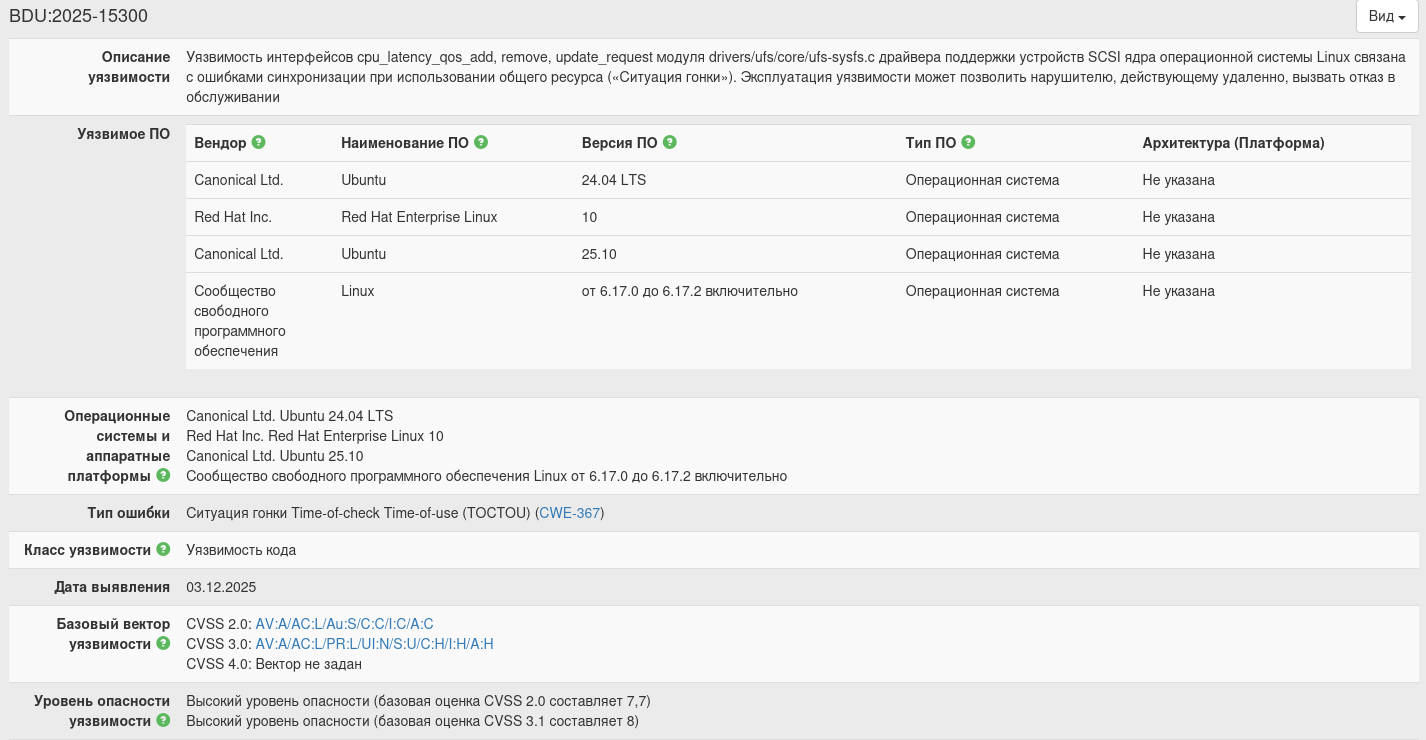
Task: Click the question icon near Версия ПО
Action: 670,143
